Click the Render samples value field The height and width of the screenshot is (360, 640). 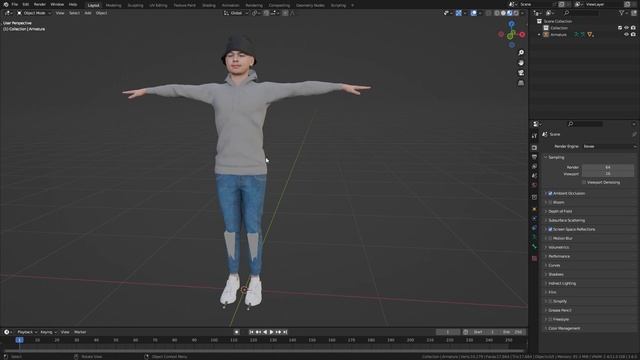tap(608, 167)
